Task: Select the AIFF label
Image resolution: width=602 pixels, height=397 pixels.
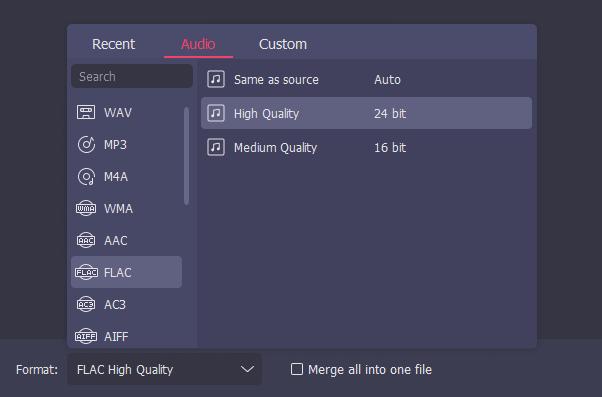Action: coord(116,336)
